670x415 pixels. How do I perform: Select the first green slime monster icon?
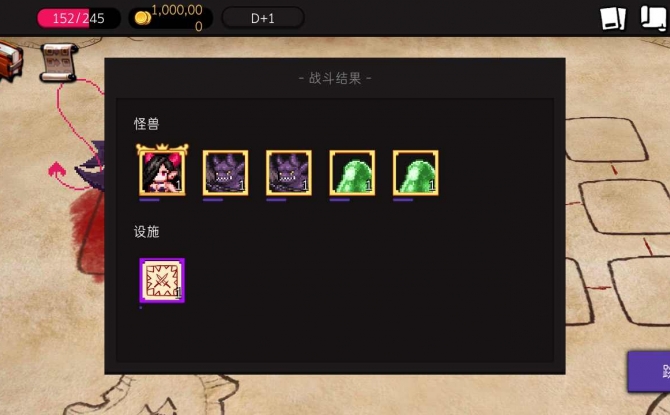pyautogui.click(x=352, y=173)
